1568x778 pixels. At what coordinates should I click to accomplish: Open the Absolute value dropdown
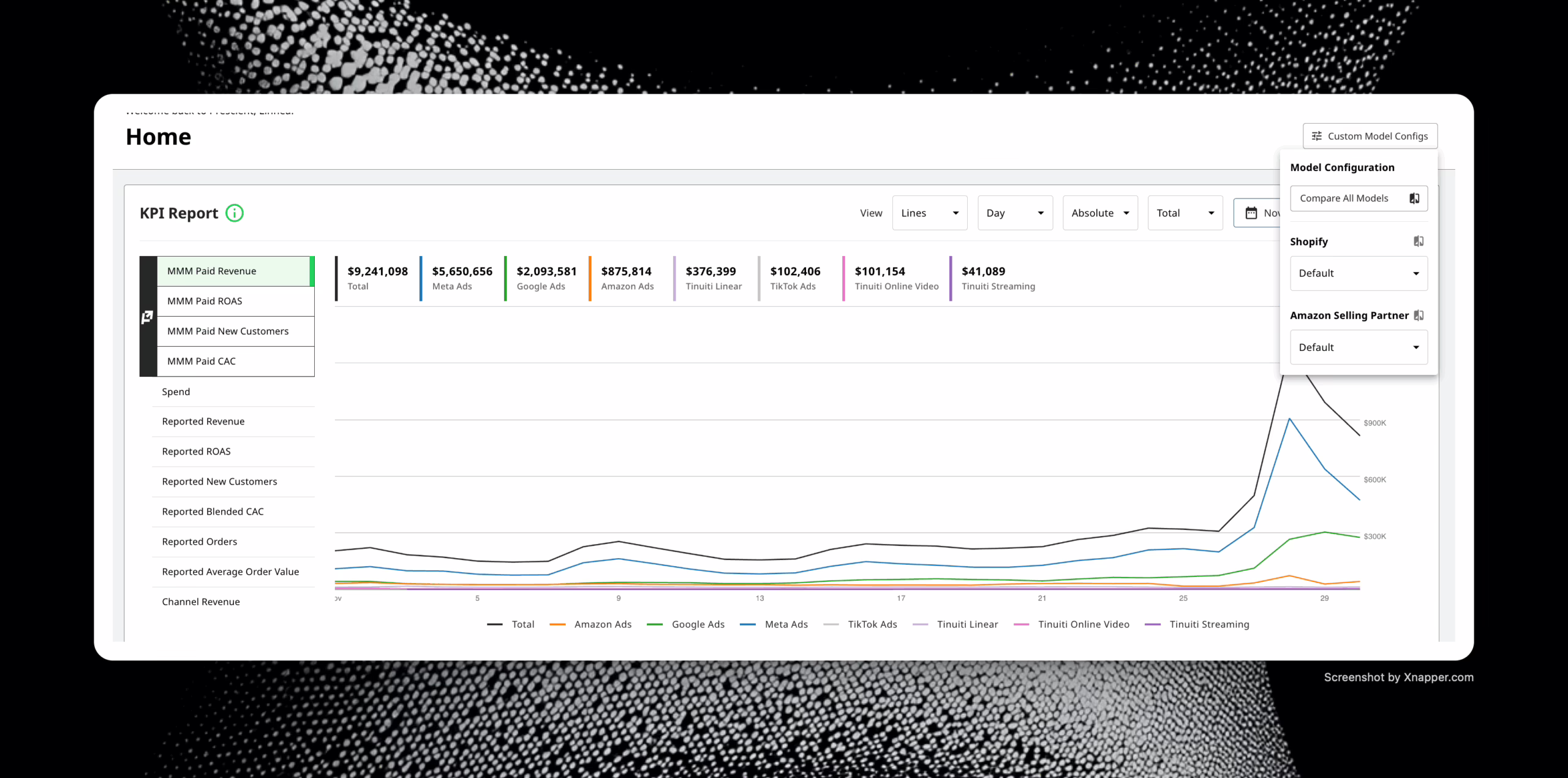(1099, 213)
